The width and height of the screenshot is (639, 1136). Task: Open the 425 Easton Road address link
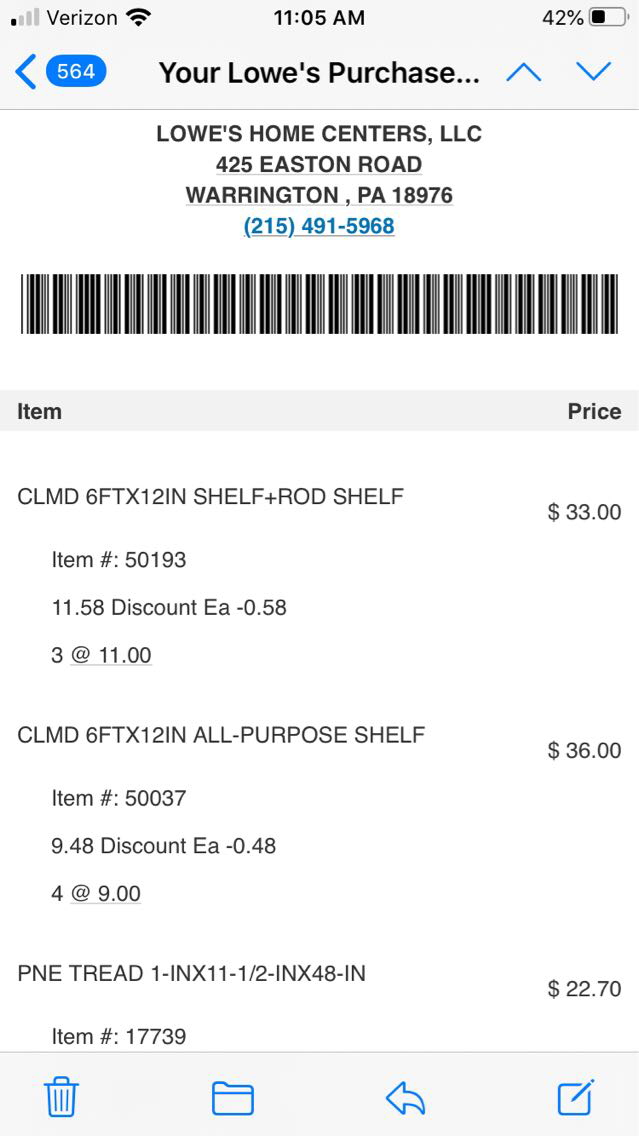point(319,164)
